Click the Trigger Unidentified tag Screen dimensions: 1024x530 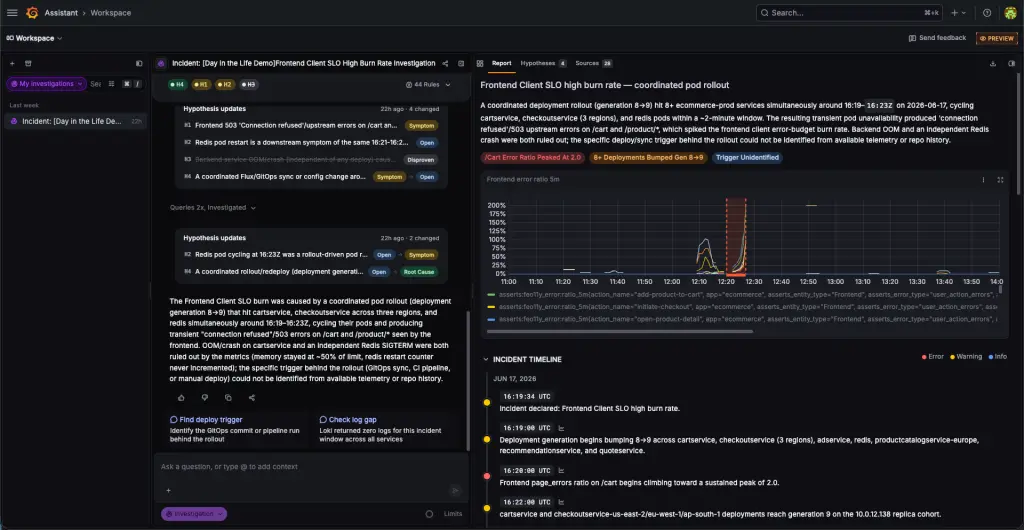747,157
